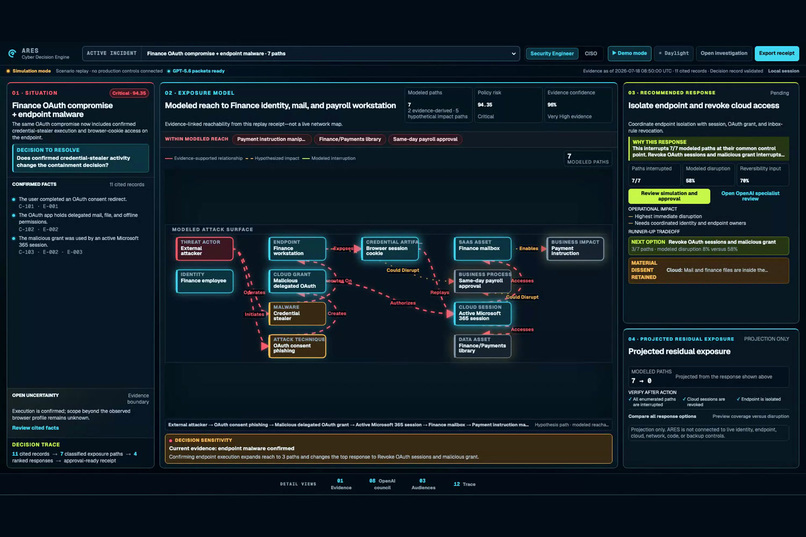The image size is (806, 537).
Task: Open the 08 OpenAI council detail view
Action: [x=382, y=484]
